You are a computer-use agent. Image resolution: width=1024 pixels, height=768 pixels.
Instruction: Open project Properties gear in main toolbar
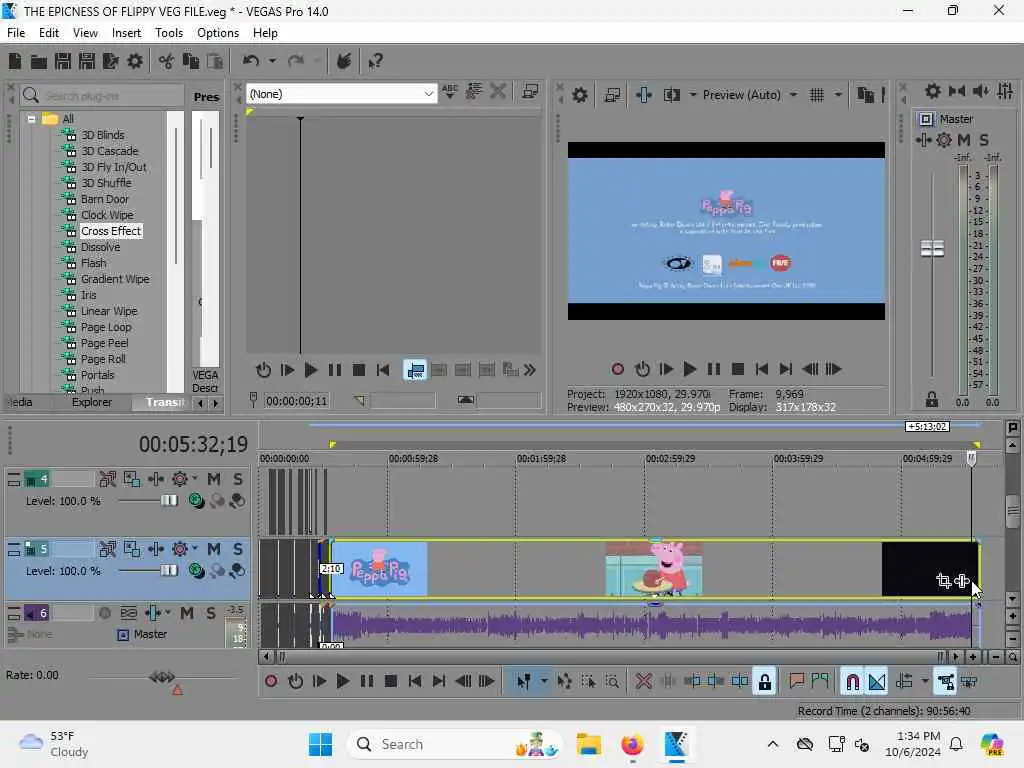click(x=135, y=61)
